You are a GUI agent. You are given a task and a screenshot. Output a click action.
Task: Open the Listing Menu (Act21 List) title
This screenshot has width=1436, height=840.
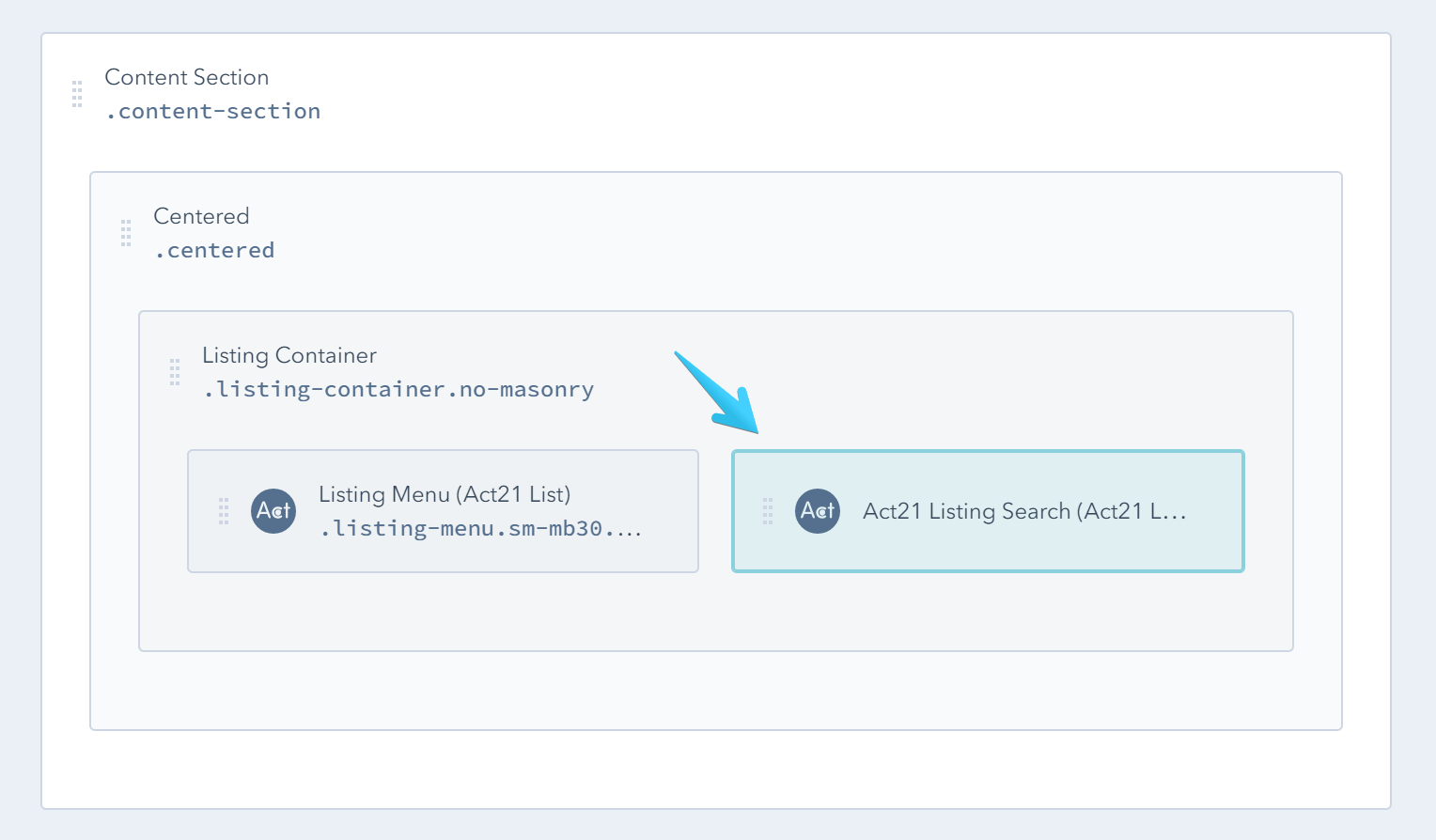[x=445, y=494]
